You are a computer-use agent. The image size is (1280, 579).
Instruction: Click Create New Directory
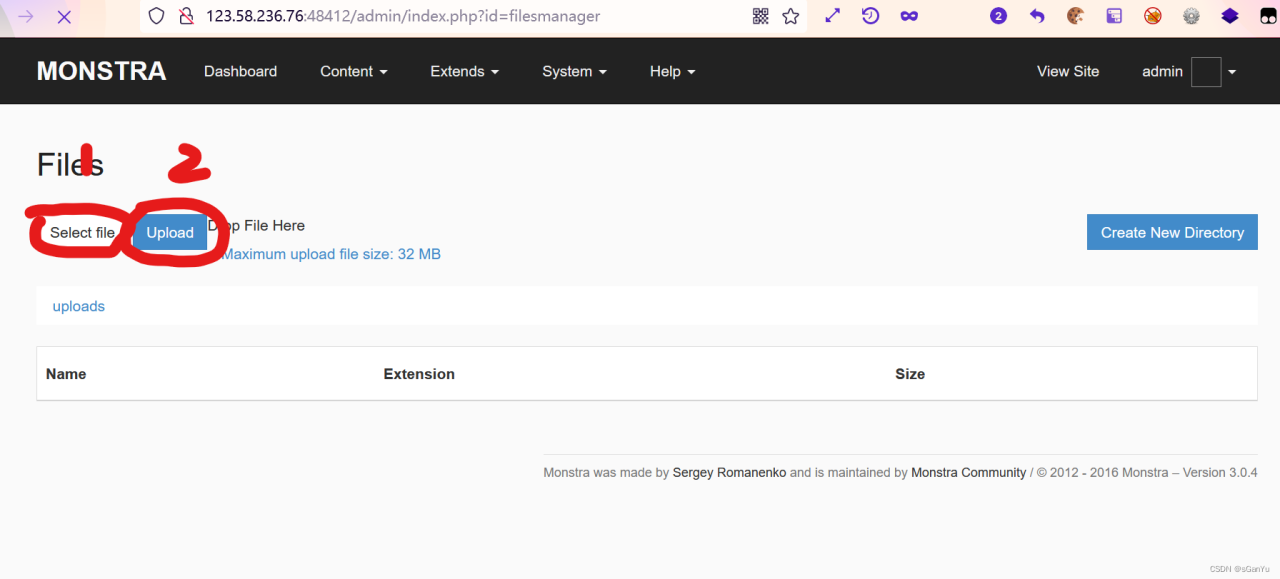(1171, 232)
